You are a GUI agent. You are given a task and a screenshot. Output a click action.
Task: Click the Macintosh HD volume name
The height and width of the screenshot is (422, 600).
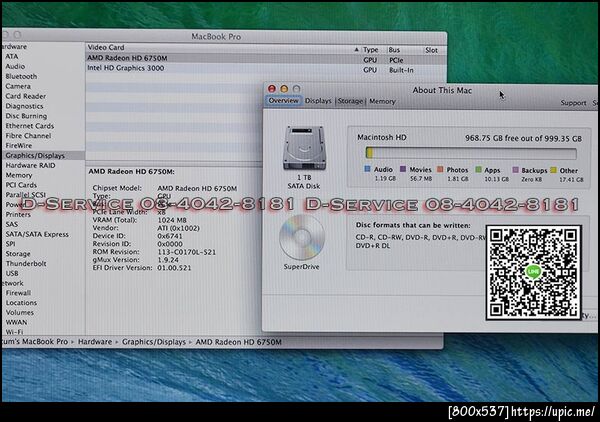coord(382,137)
